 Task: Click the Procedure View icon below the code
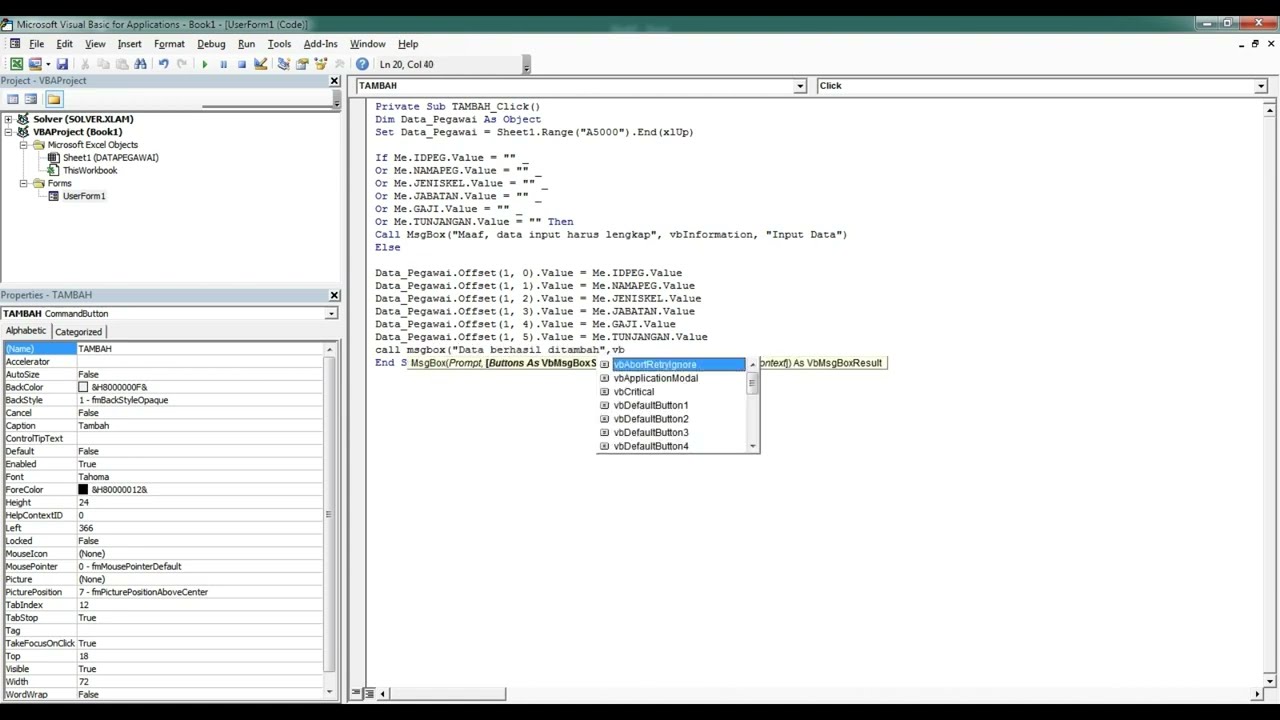(x=357, y=694)
